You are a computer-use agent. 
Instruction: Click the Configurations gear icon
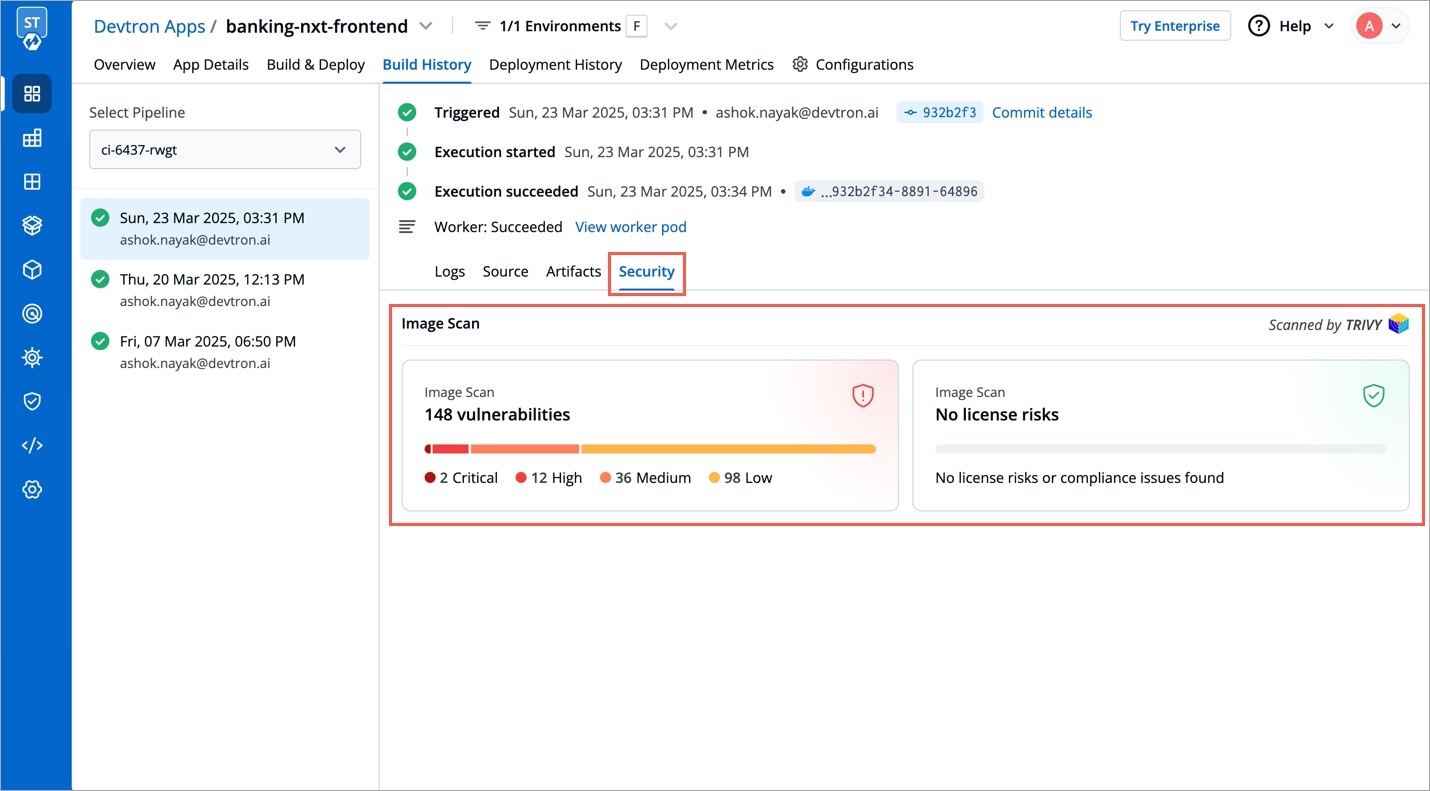point(800,64)
